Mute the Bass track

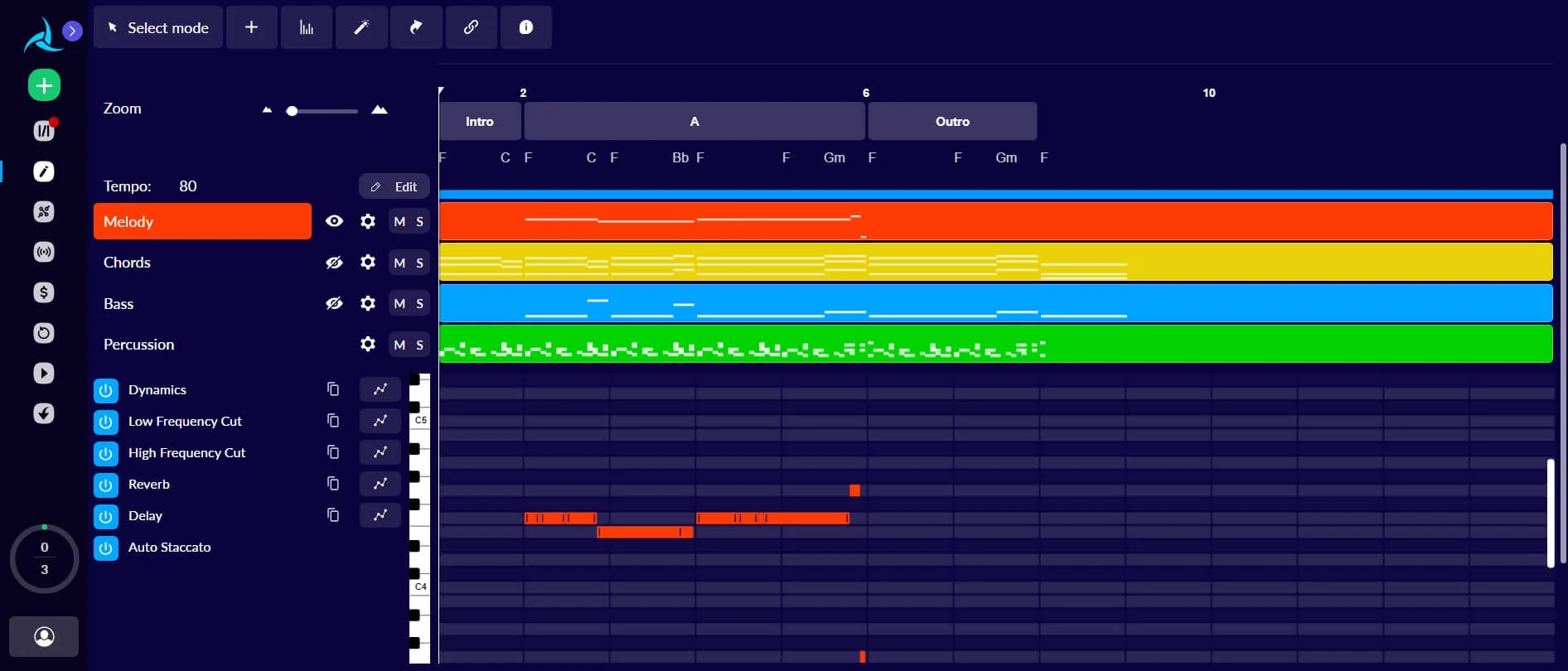click(x=399, y=304)
